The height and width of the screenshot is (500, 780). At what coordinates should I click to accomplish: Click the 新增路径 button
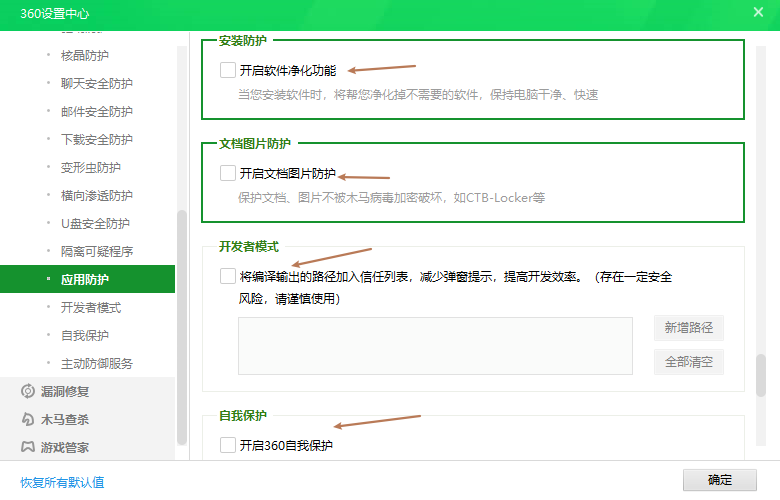point(688,328)
